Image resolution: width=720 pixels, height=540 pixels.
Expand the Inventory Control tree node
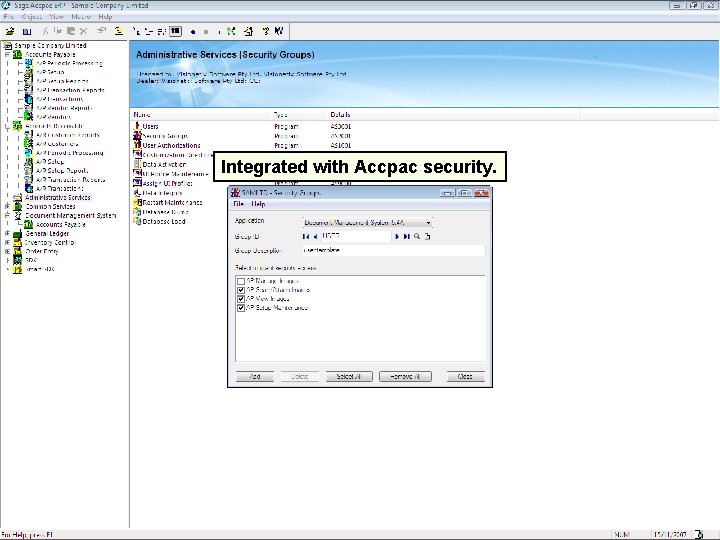click(7, 242)
